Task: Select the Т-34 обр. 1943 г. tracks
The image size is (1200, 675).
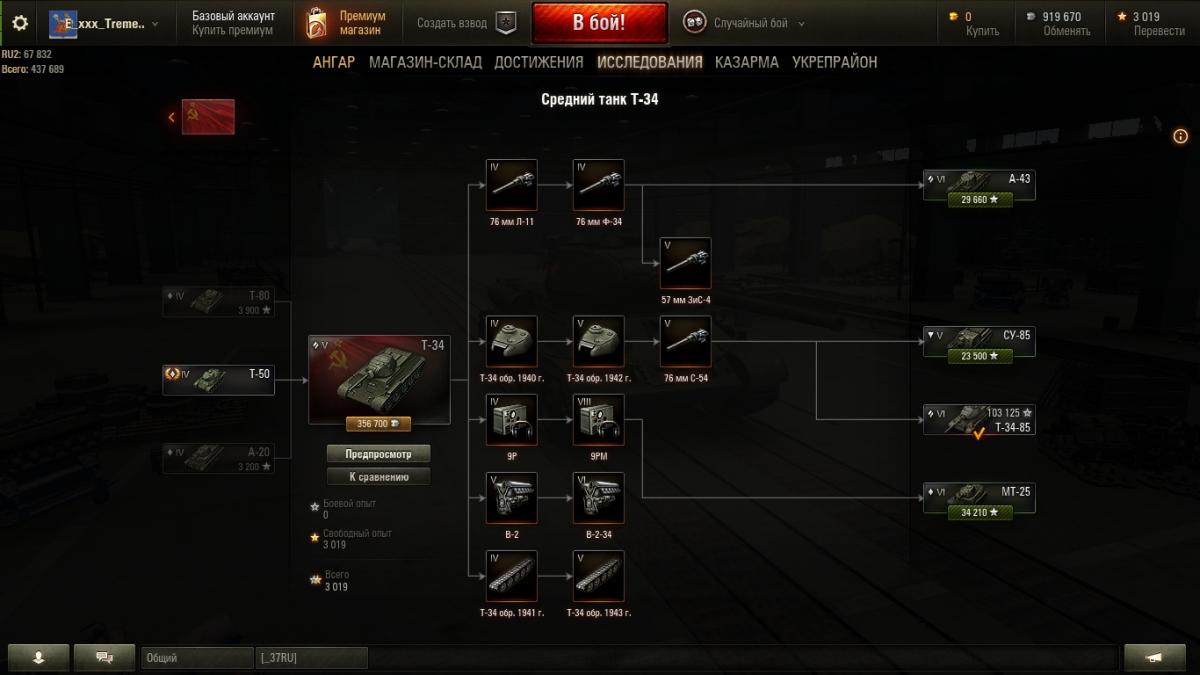Action: pyautogui.click(x=599, y=576)
